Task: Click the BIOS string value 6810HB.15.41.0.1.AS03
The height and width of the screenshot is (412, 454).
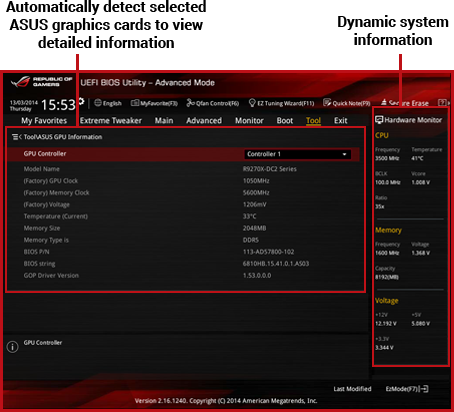Action: pyautogui.click(x=276, y=263)
